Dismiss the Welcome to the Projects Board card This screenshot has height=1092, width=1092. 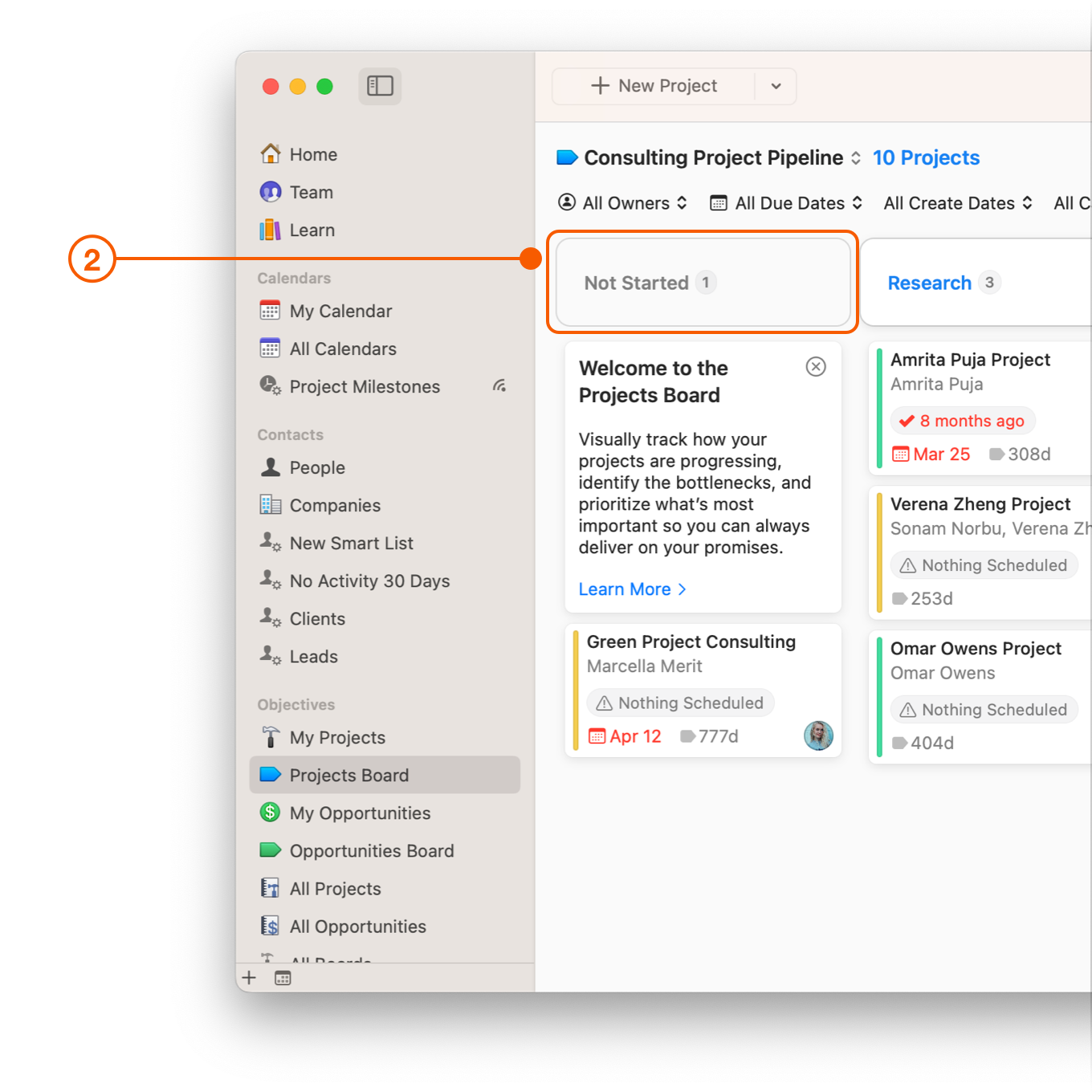(x=816, y=367)
